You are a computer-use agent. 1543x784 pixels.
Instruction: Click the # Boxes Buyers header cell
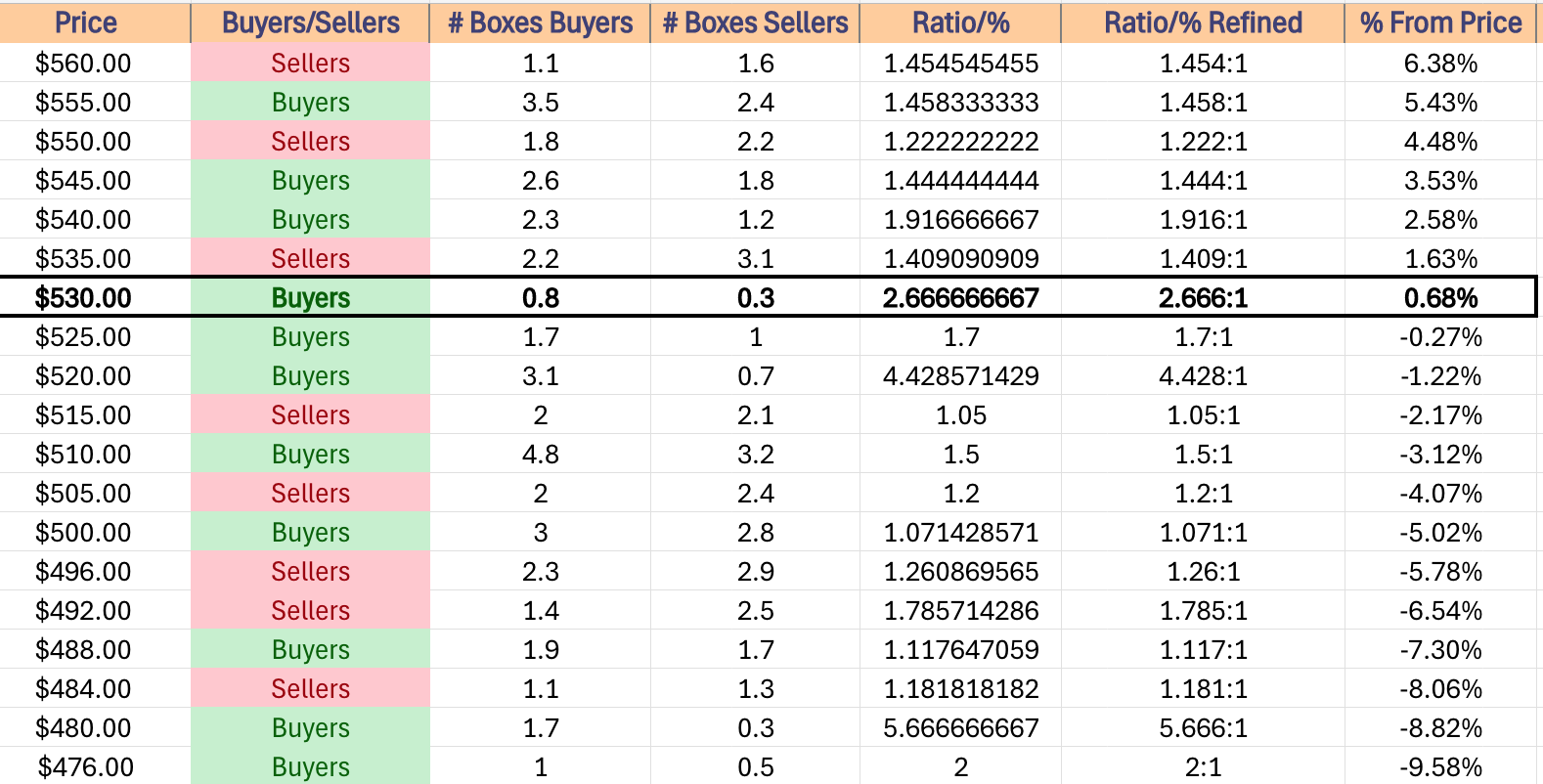(540, 22)
